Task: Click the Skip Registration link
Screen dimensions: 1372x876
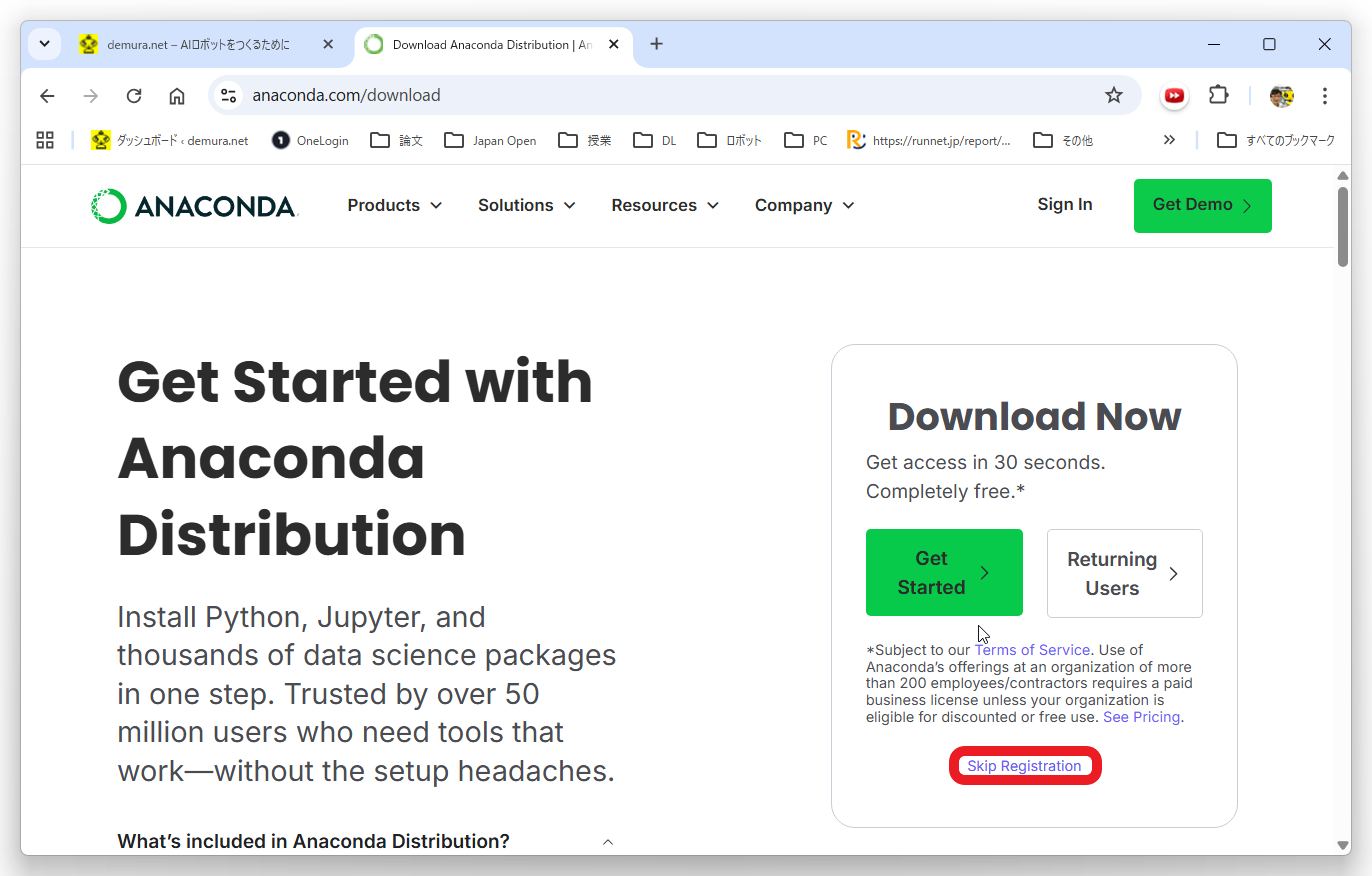Action: point(1024,766)
